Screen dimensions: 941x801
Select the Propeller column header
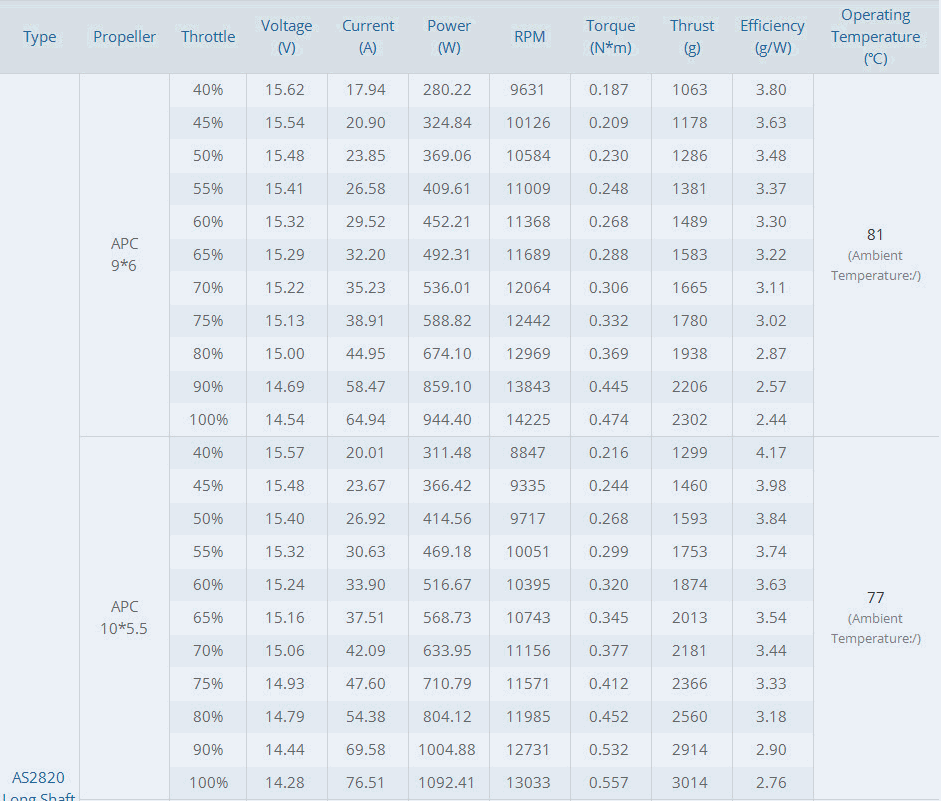tap(124, 37)
